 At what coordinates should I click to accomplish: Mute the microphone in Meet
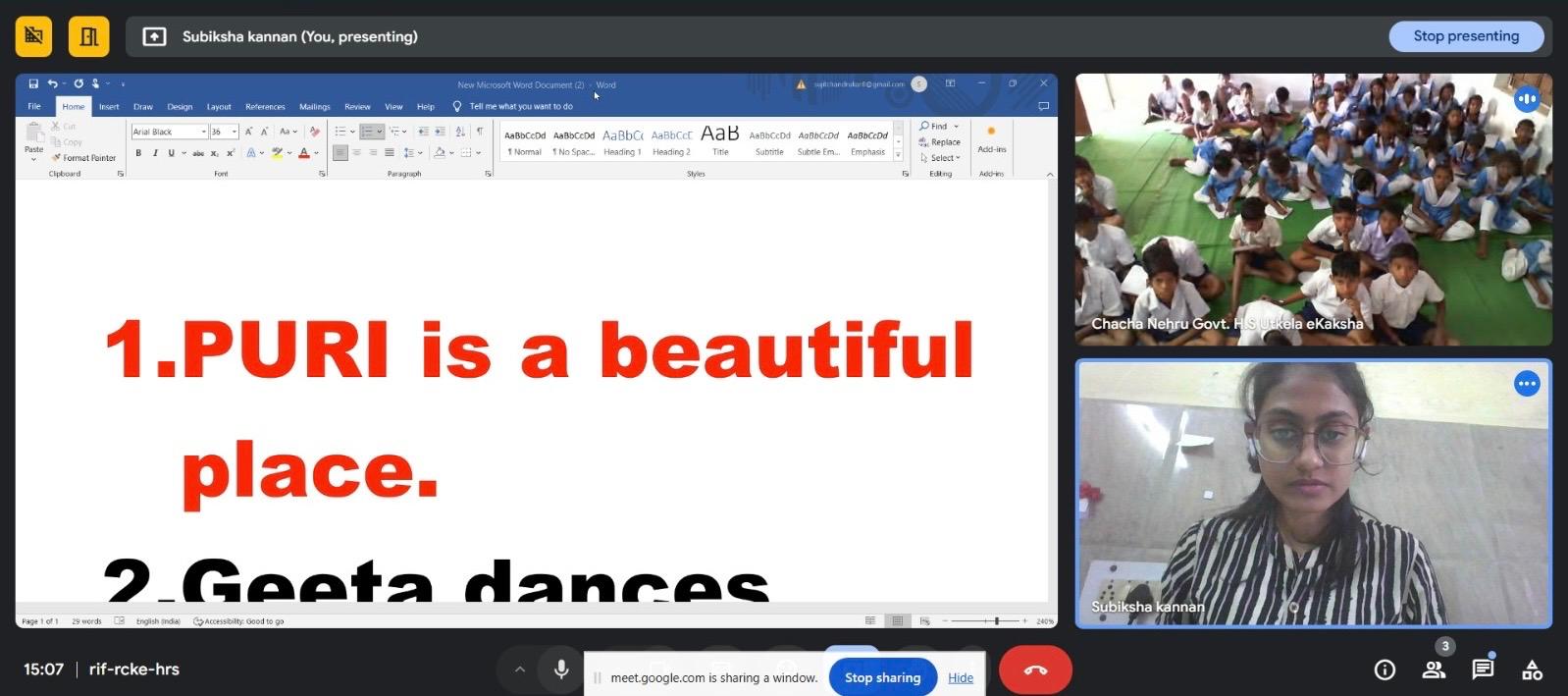tap(561, 669)
